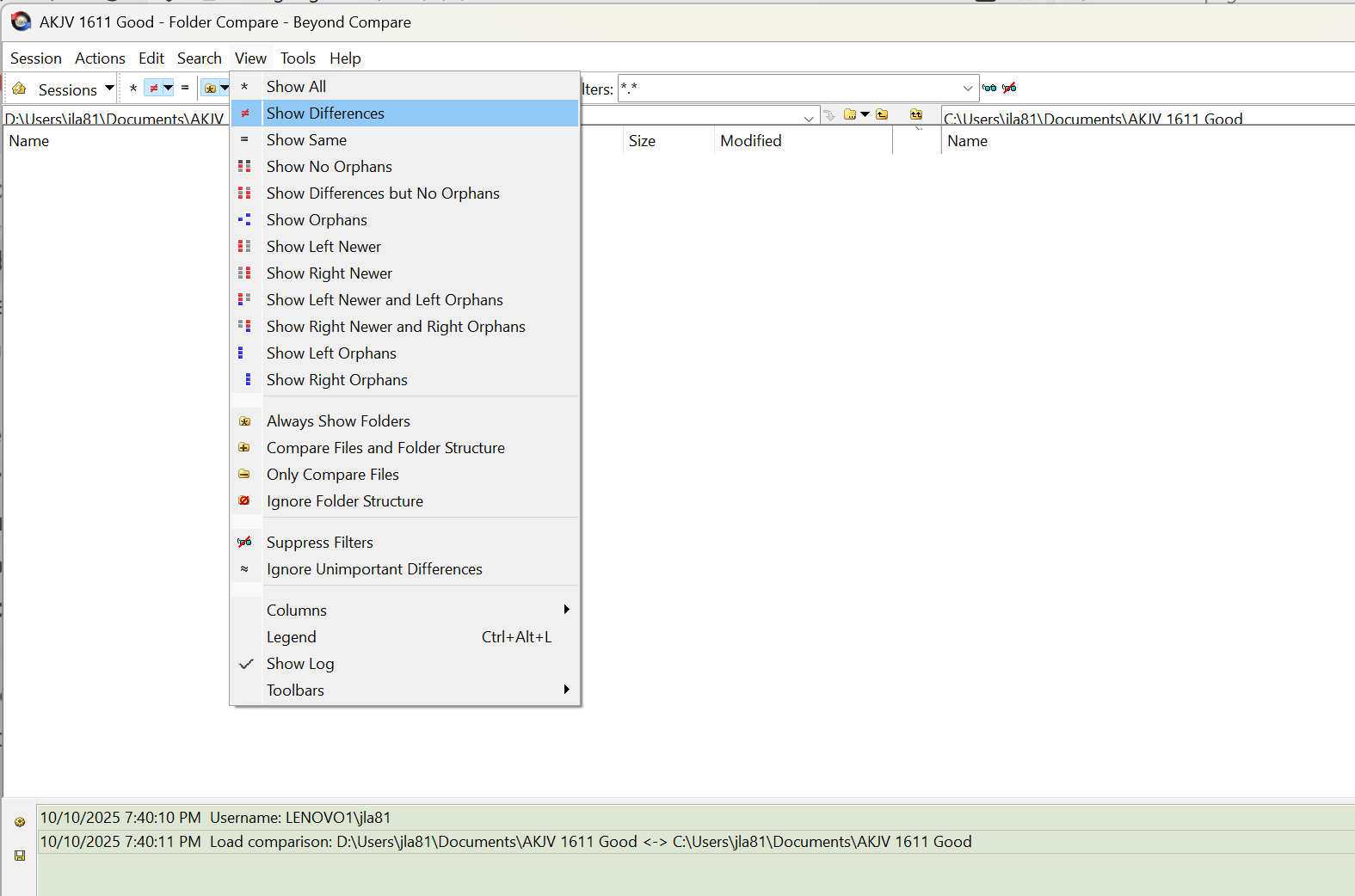Open the Session menu

36,58
